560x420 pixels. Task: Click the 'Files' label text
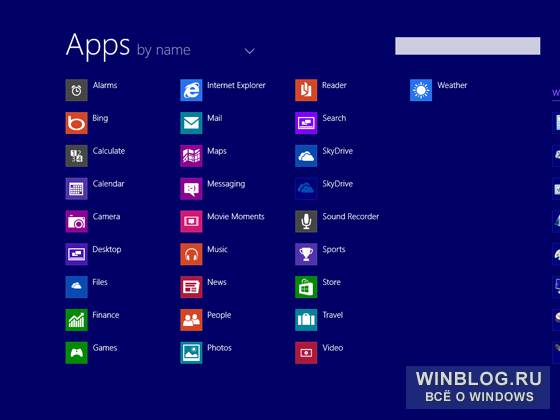coord(100,282)
